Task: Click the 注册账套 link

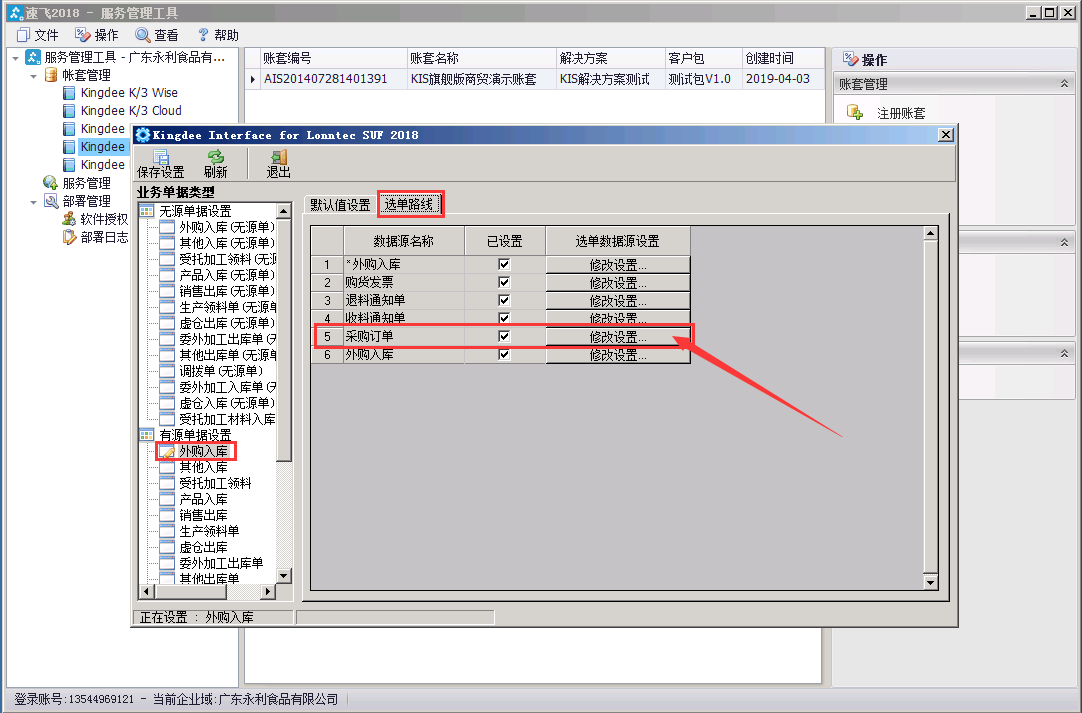Action: (901, 113)
